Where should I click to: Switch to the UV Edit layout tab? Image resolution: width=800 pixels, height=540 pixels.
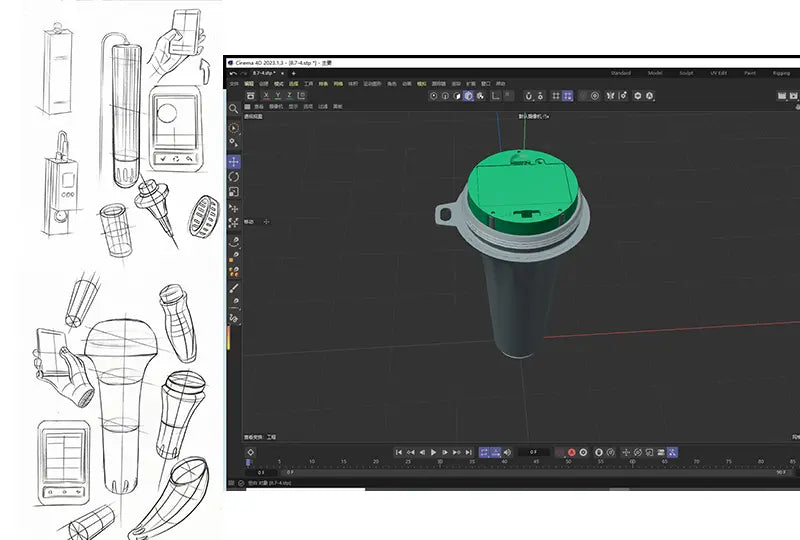click(718, 73)
